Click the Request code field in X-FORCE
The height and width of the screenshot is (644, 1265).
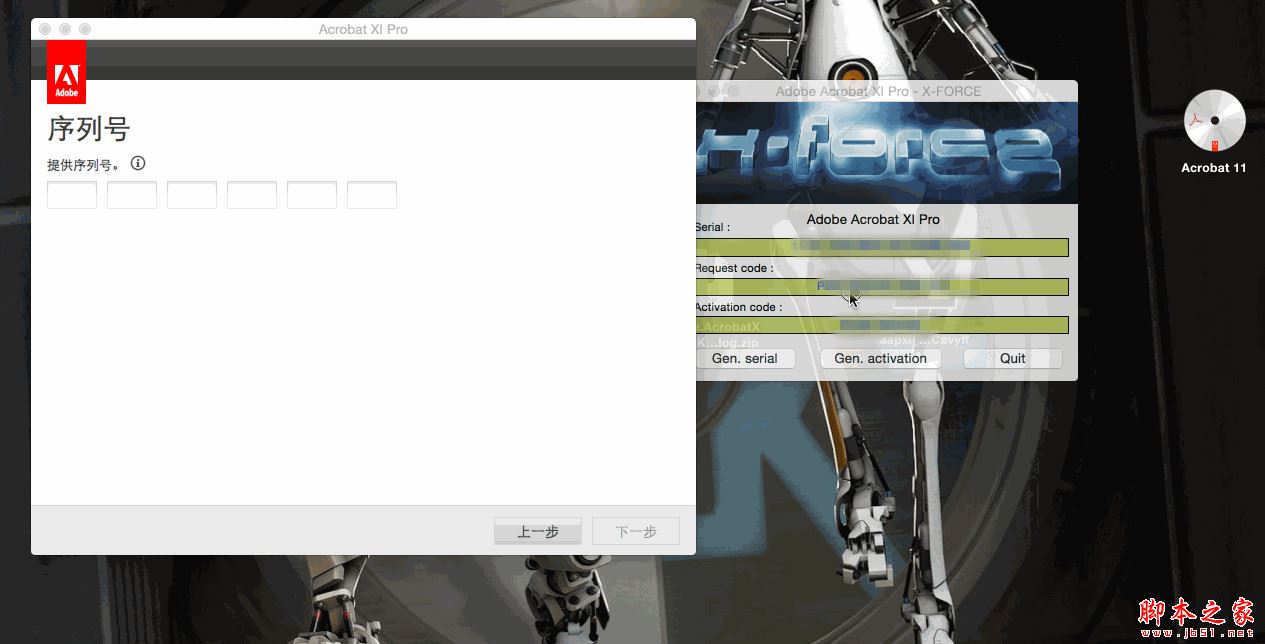coord(882,286)
